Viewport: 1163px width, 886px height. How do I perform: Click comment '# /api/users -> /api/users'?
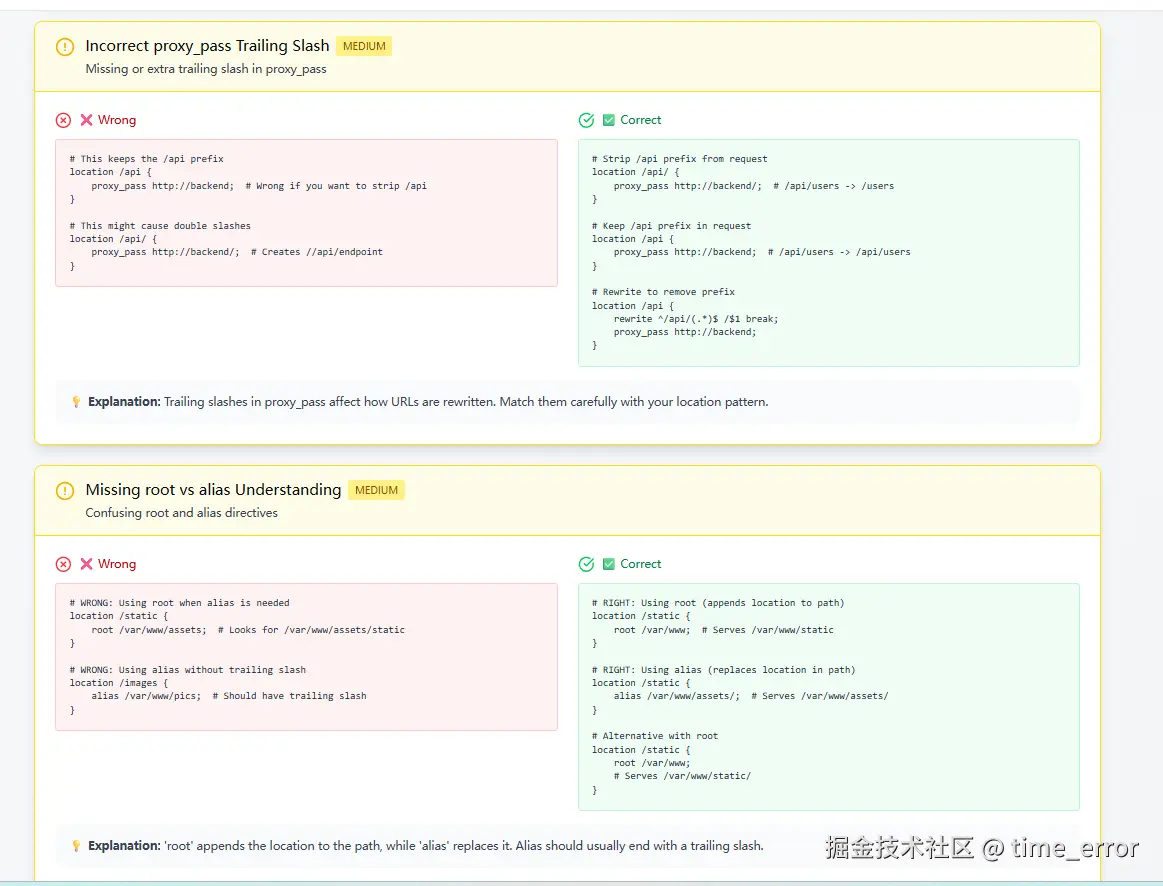point(839,252)
